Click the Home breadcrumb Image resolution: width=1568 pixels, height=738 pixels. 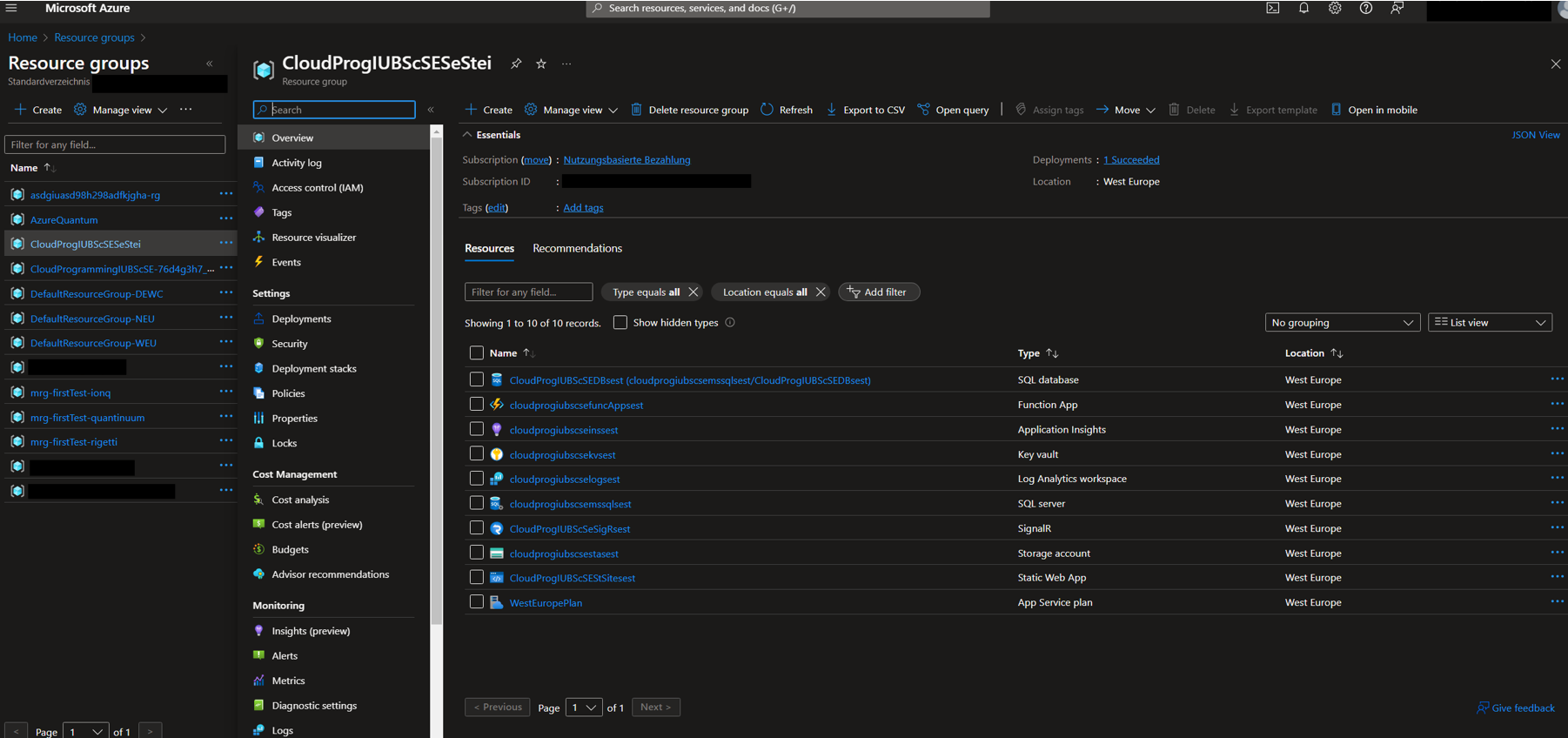[23, 37]
